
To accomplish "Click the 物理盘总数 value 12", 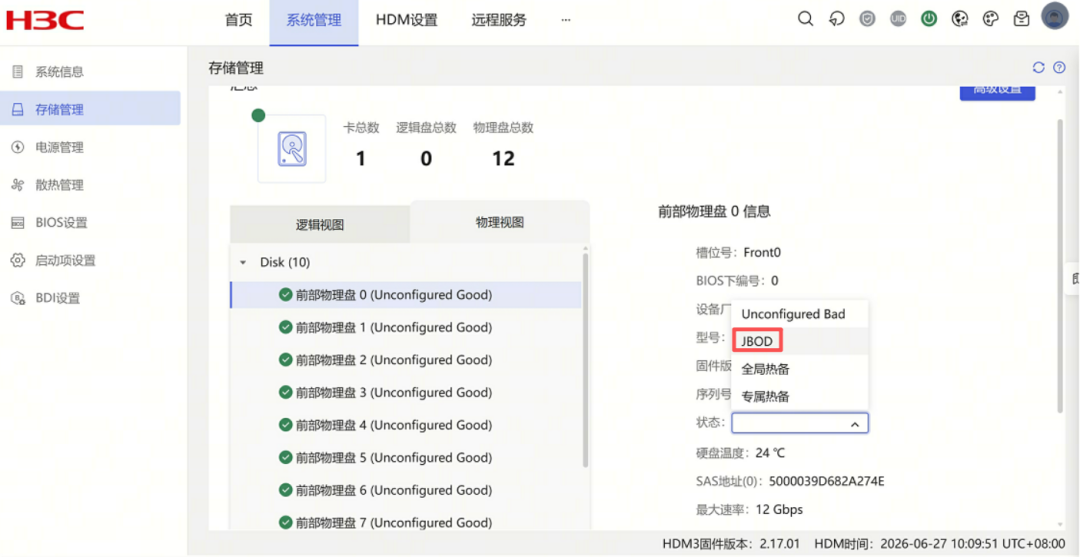I will 503,159.
